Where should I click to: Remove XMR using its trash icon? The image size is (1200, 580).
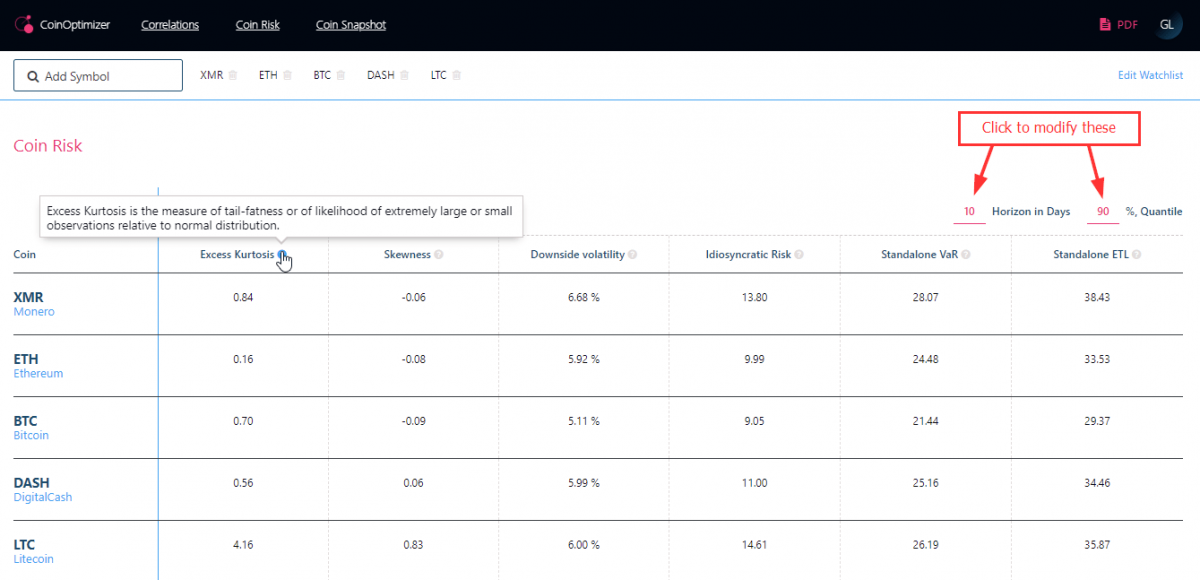click(233, 75)
